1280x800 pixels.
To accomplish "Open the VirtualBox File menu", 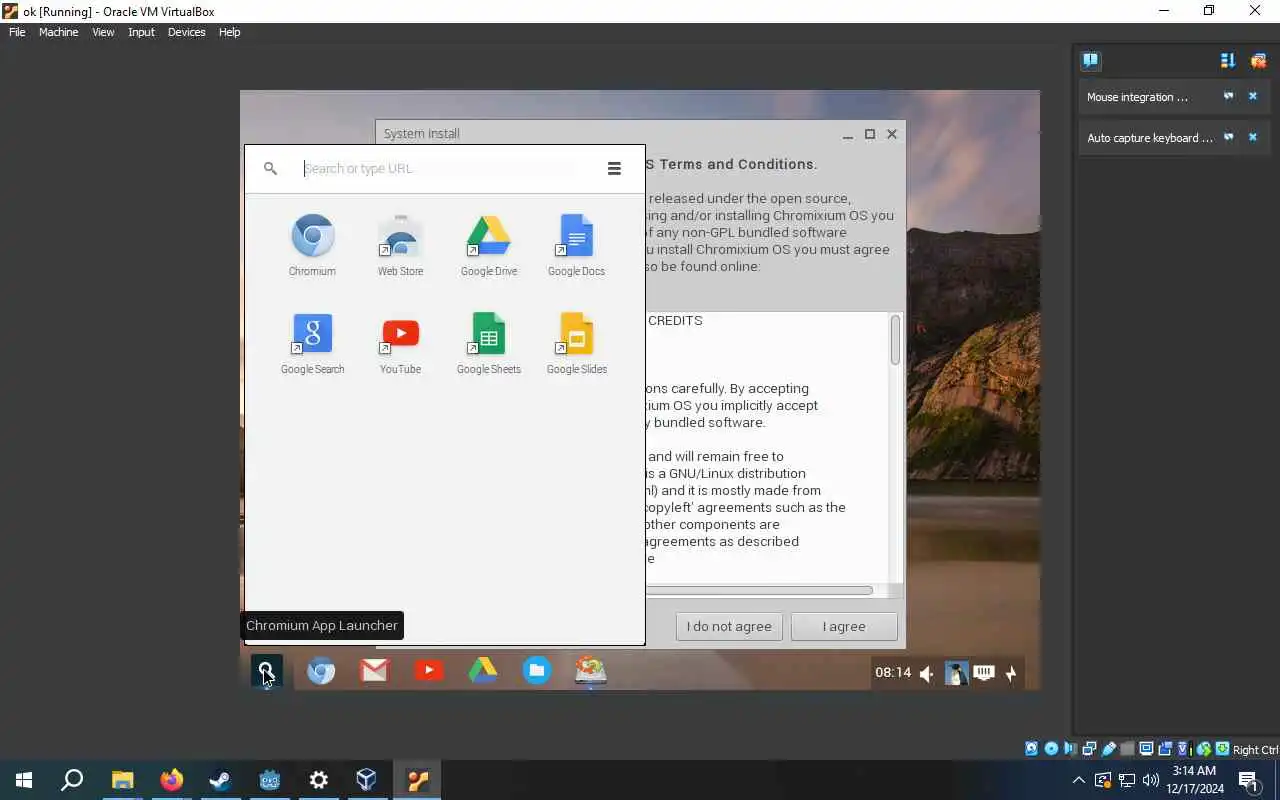I will click(17, 32).
